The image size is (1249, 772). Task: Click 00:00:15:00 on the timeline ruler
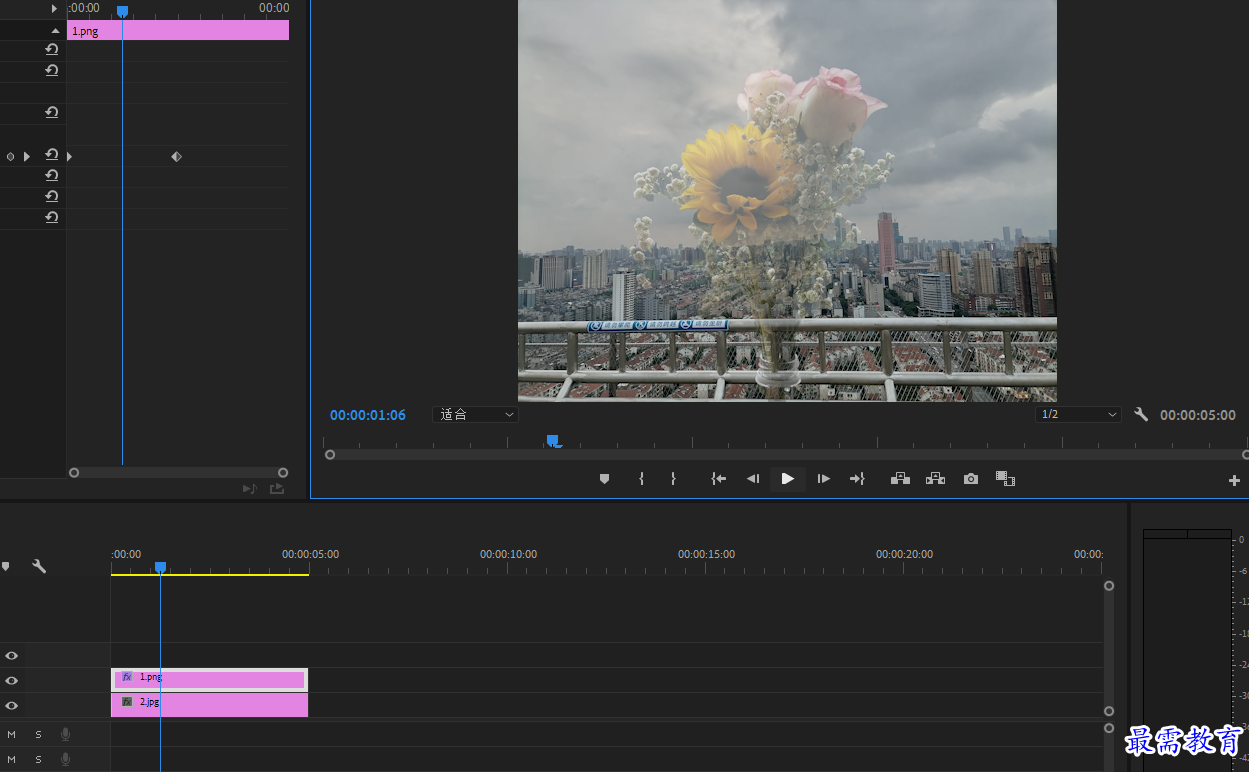coord(706,554)
